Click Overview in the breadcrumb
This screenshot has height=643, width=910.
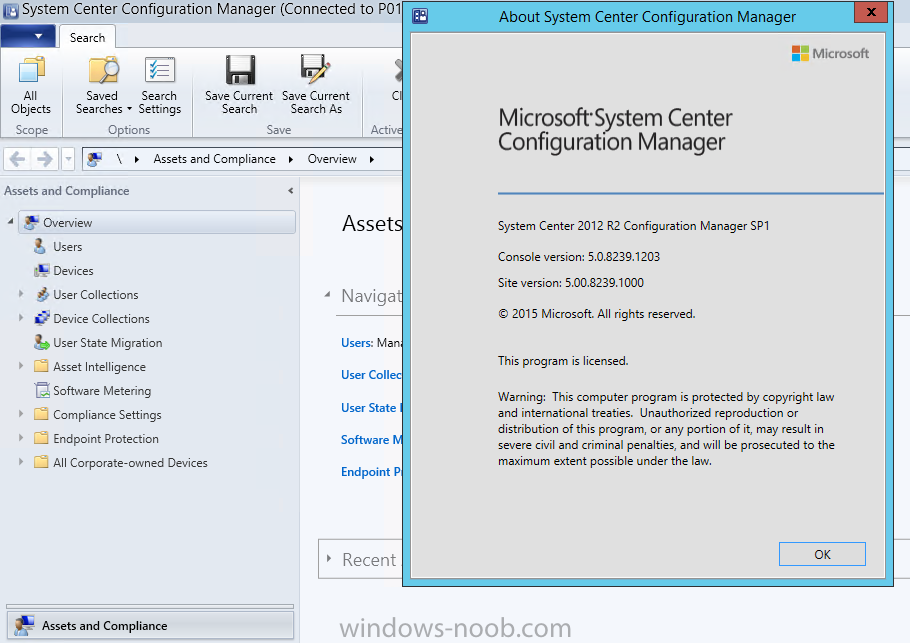[x=331, y=159]
